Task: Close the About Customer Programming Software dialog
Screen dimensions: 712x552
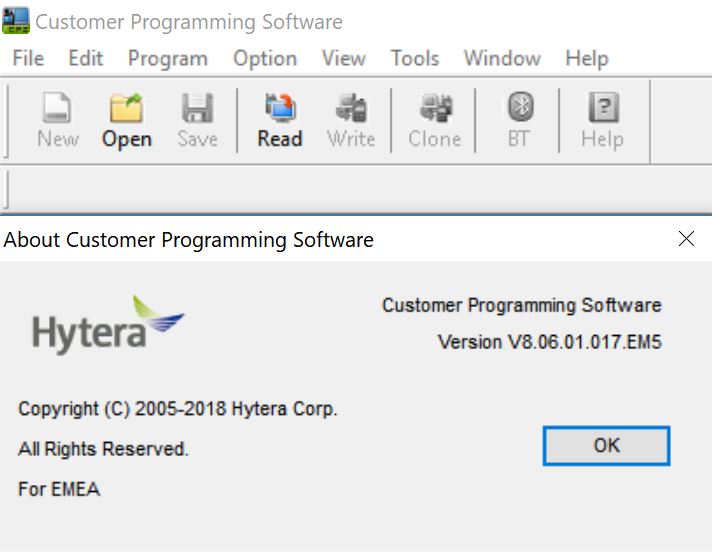Action: [x=686, y=238]
